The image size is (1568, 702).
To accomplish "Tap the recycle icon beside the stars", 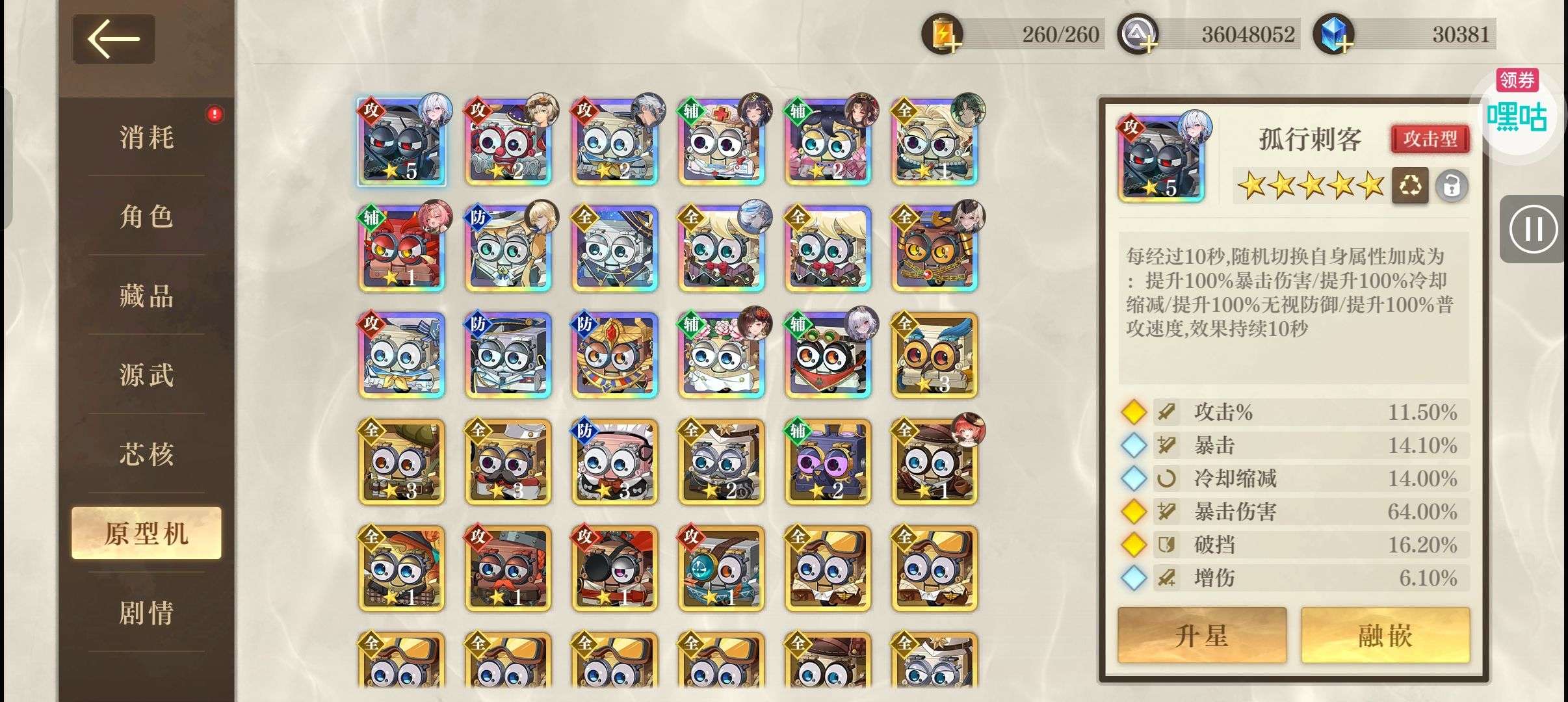I will point(1409,186).
